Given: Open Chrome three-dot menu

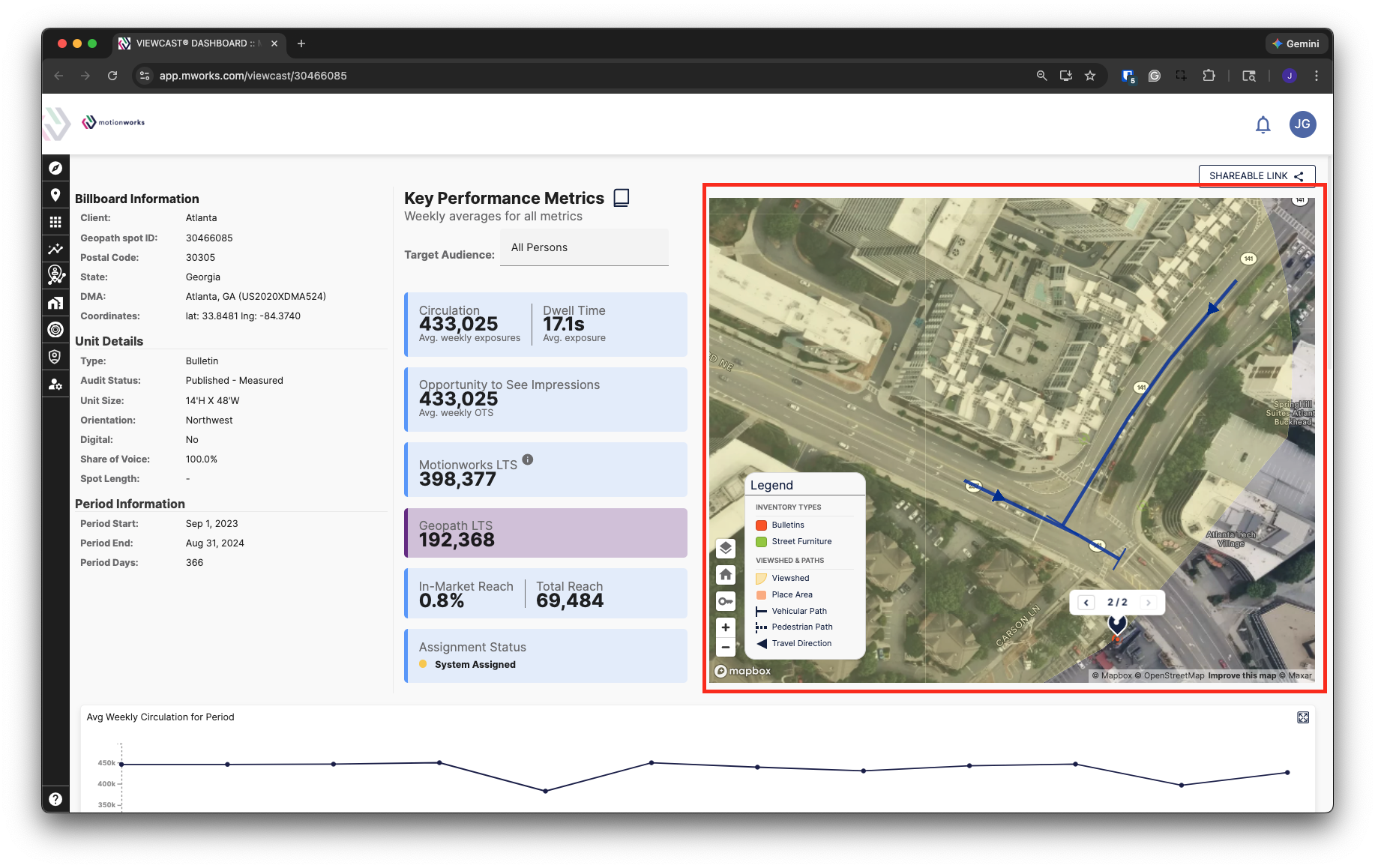Looking at the screenshot, I should pos(1317,76).
